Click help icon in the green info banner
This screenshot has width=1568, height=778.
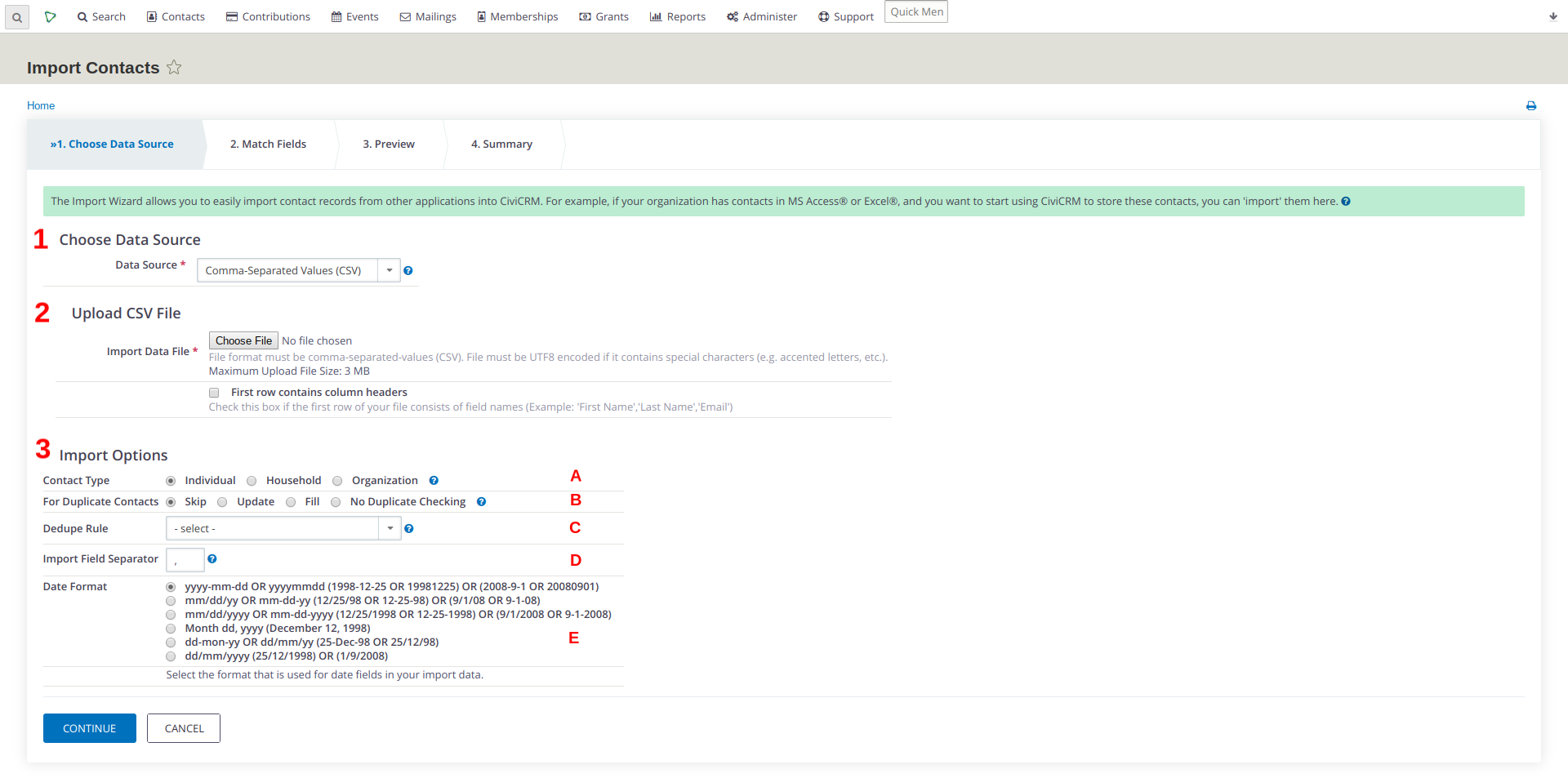[1346, 201]
